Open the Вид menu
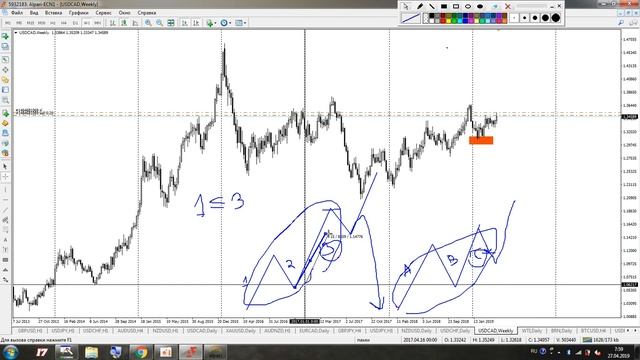This screenshot has width=640, height=360. [x=34, y=13]
